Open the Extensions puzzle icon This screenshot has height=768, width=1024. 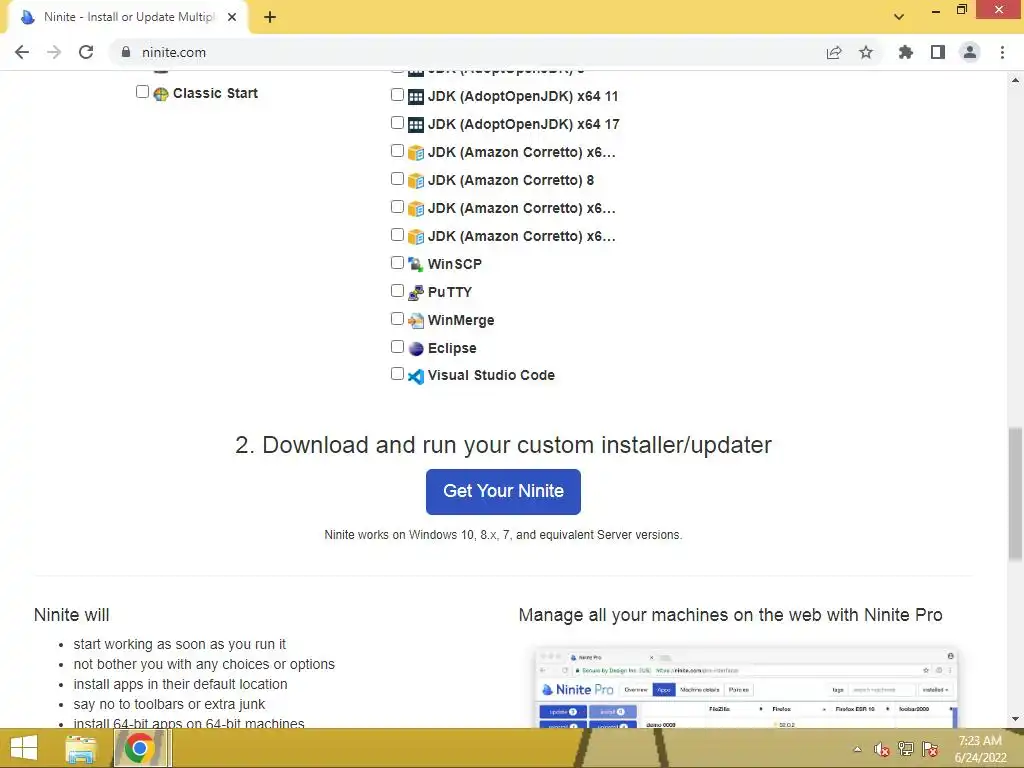tap(905, 52)
